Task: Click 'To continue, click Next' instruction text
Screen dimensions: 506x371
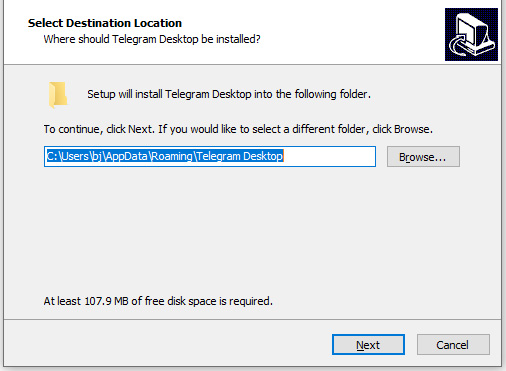Action: point(238,129)
